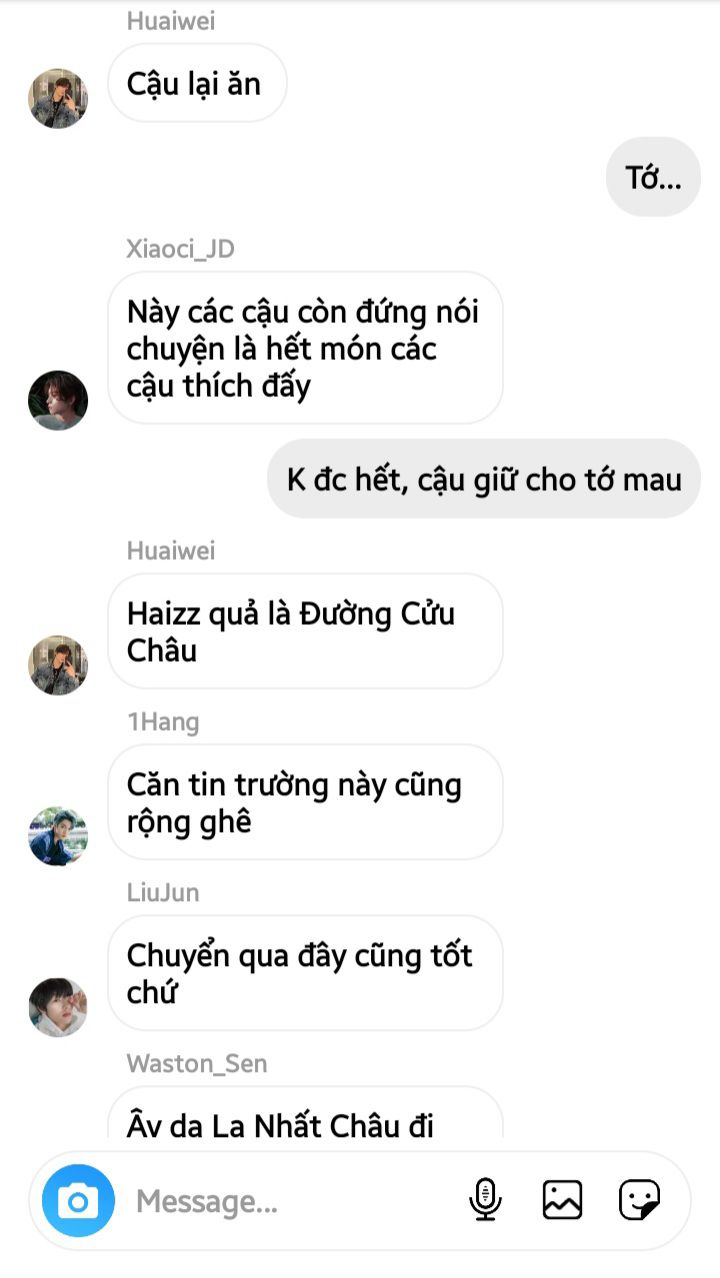
Task: Open the camera from the blue button
Action: point(78,1200)
